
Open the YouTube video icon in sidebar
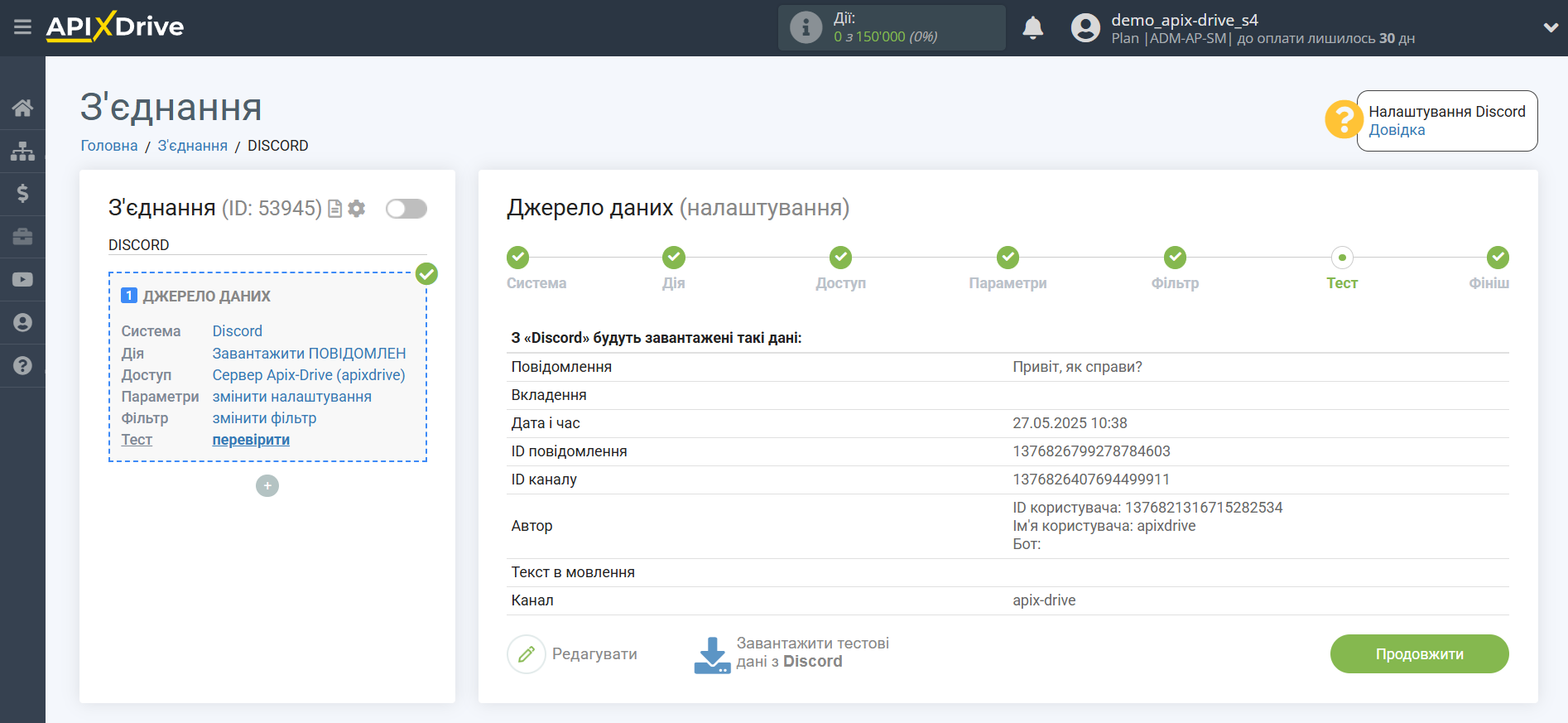tap(22, 280)
